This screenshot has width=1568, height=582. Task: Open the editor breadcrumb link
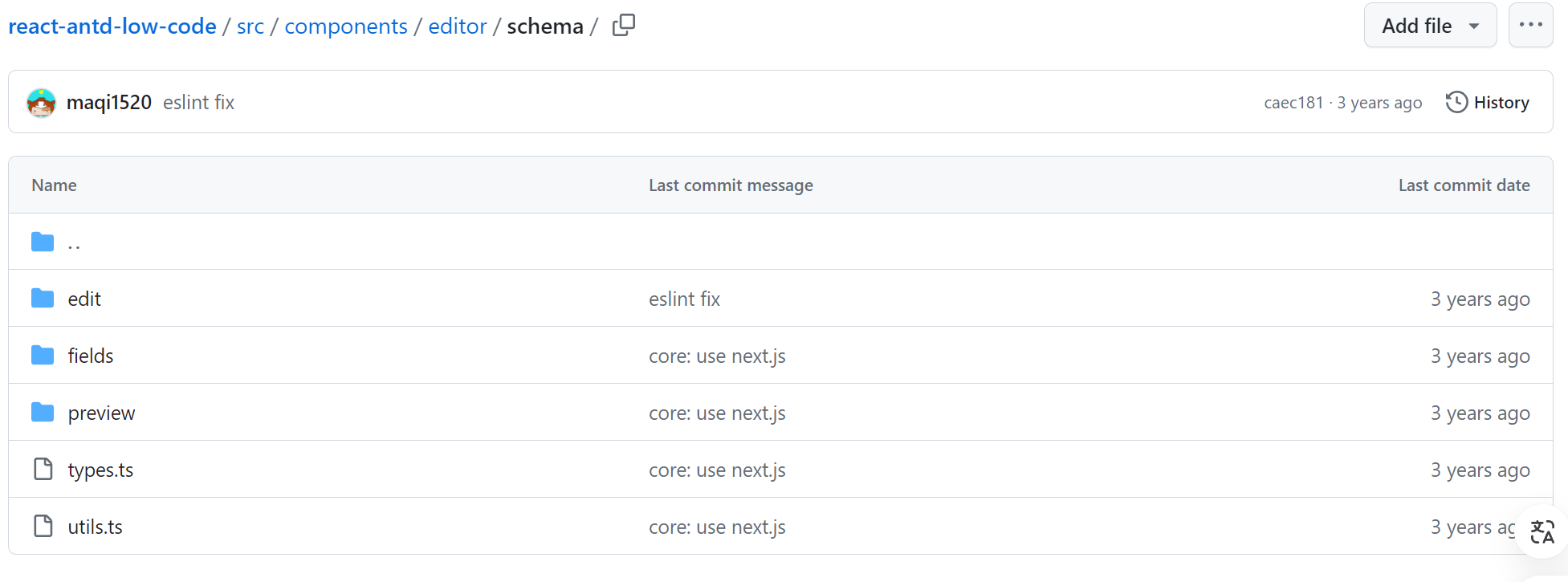coord(458,26)
